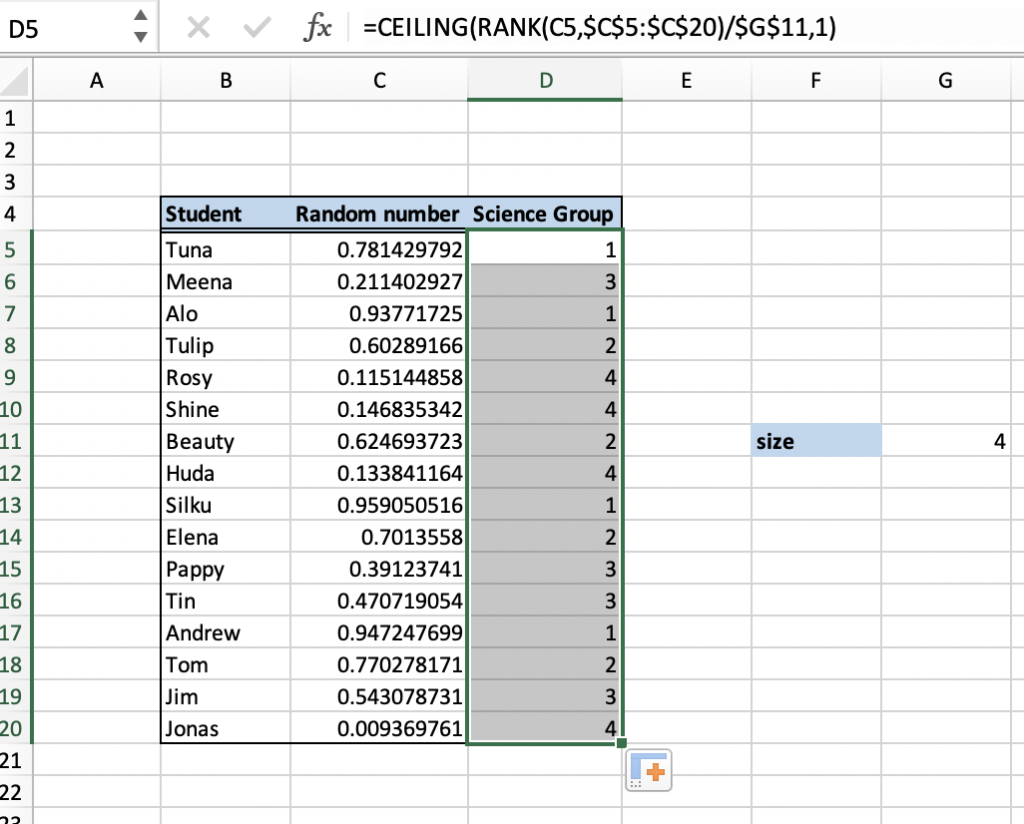Select the column A header
The height and width of the screenshot is (824, 1024).
coord(96,79)
